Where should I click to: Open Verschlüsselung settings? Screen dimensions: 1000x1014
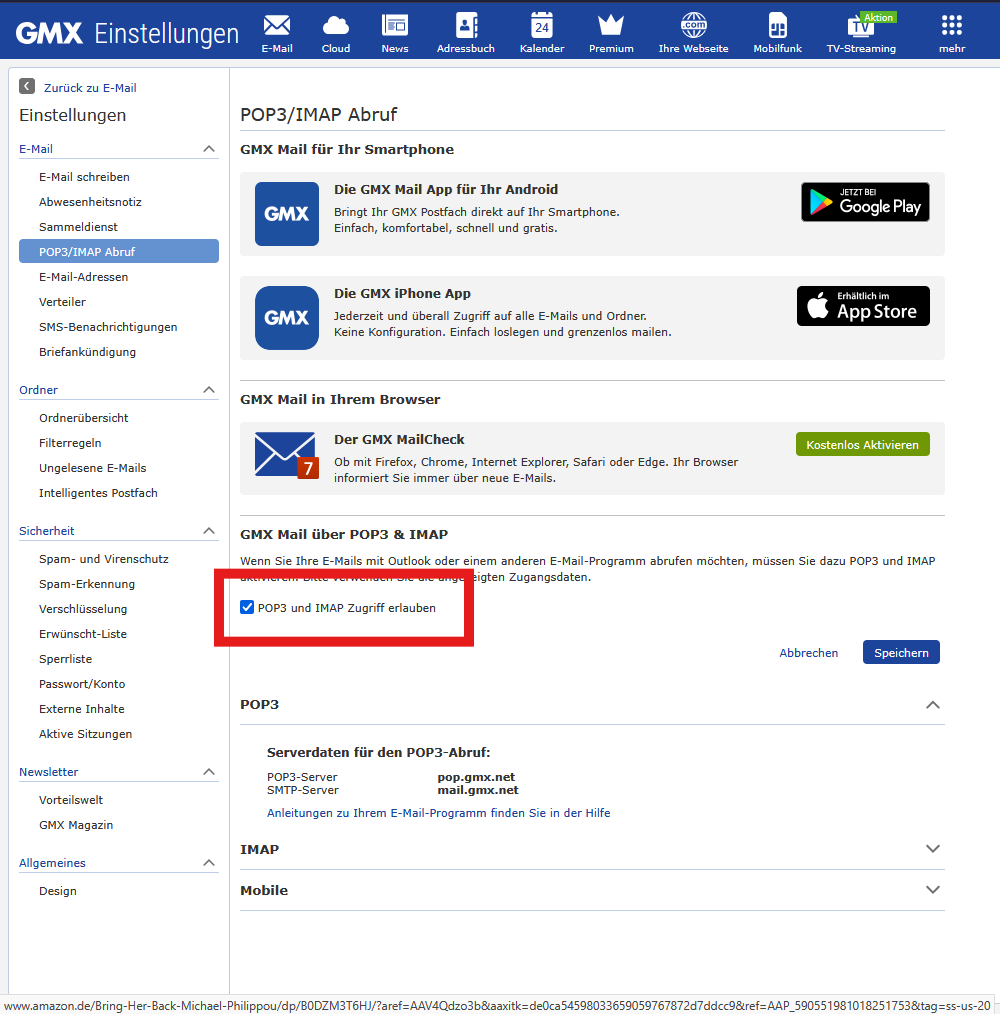pos(83,609)
